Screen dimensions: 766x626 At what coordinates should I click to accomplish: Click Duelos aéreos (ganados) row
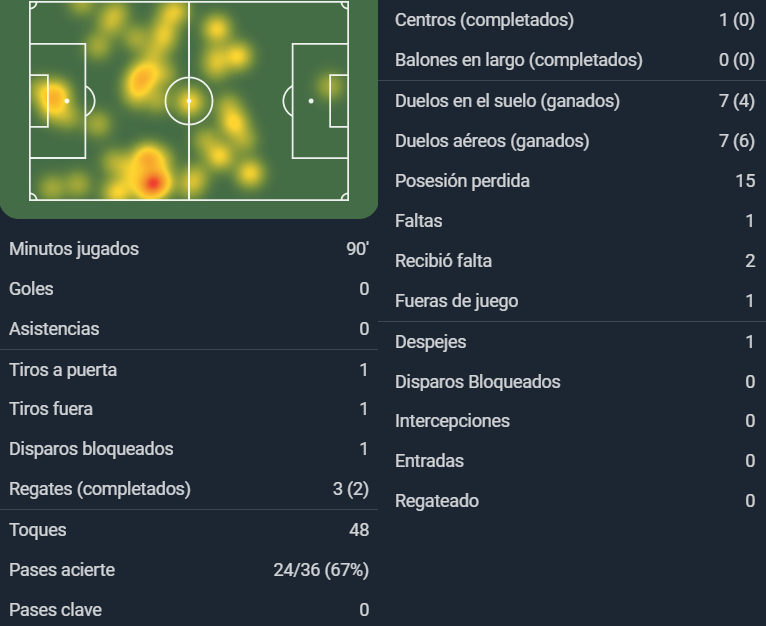click(x=572, y=141)
